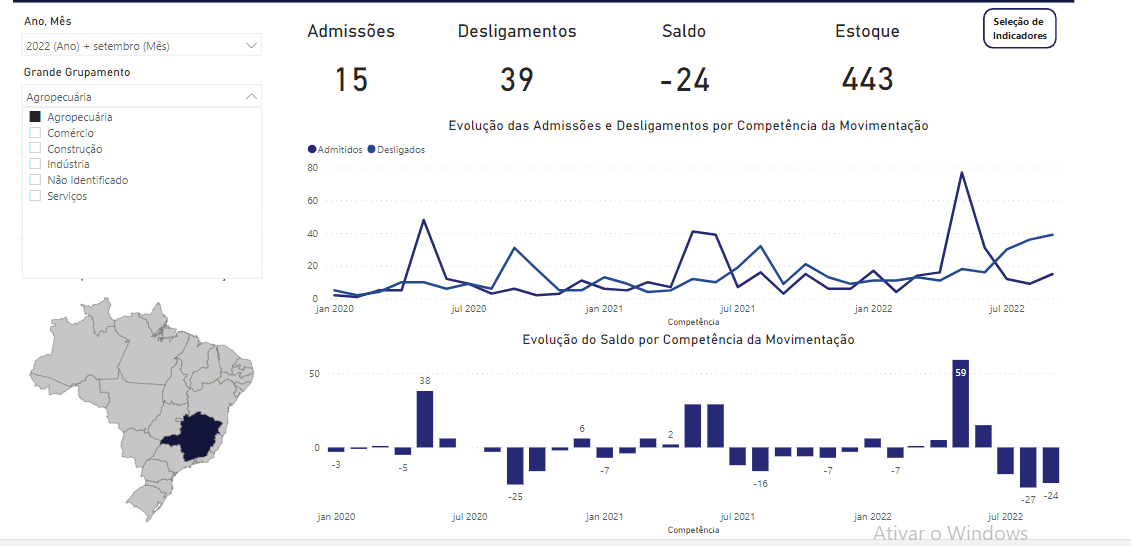Click the last bar labeled -24
The width and height of the screenshot is (1131, 546).
pos(1050,465)
